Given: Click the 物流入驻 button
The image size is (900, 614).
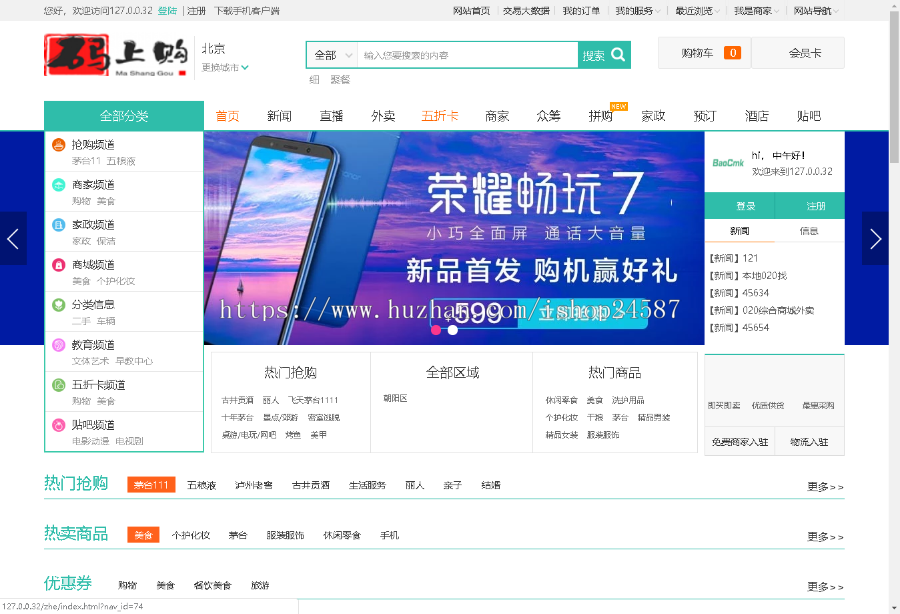Looking at the screenshot, I should [809, 442].
